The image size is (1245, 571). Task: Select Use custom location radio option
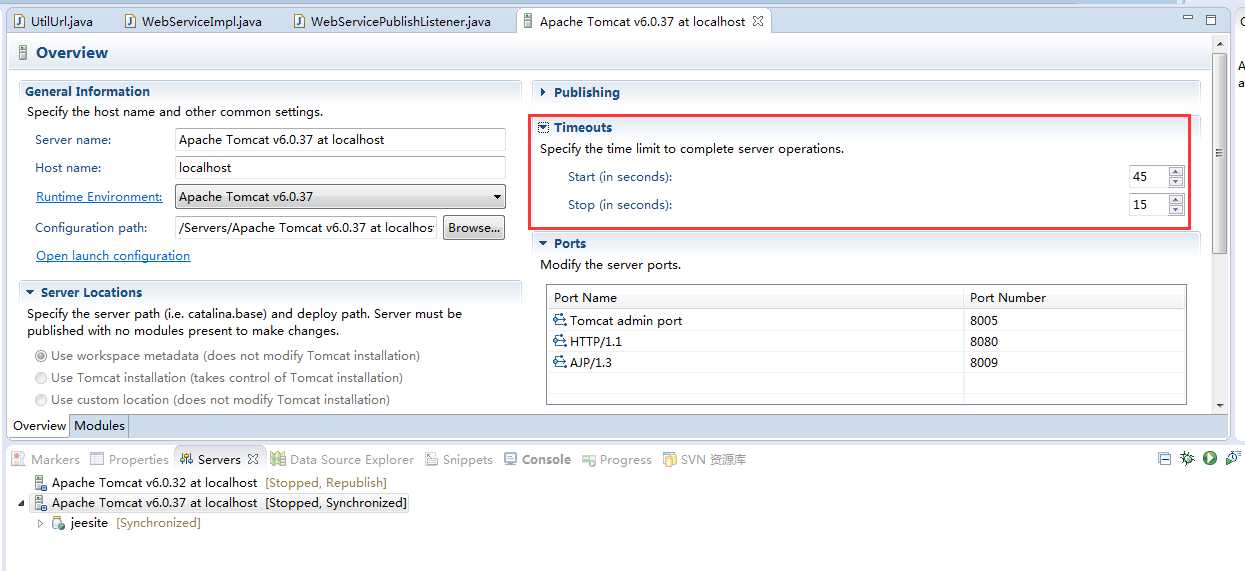click(x=41, y=400)
